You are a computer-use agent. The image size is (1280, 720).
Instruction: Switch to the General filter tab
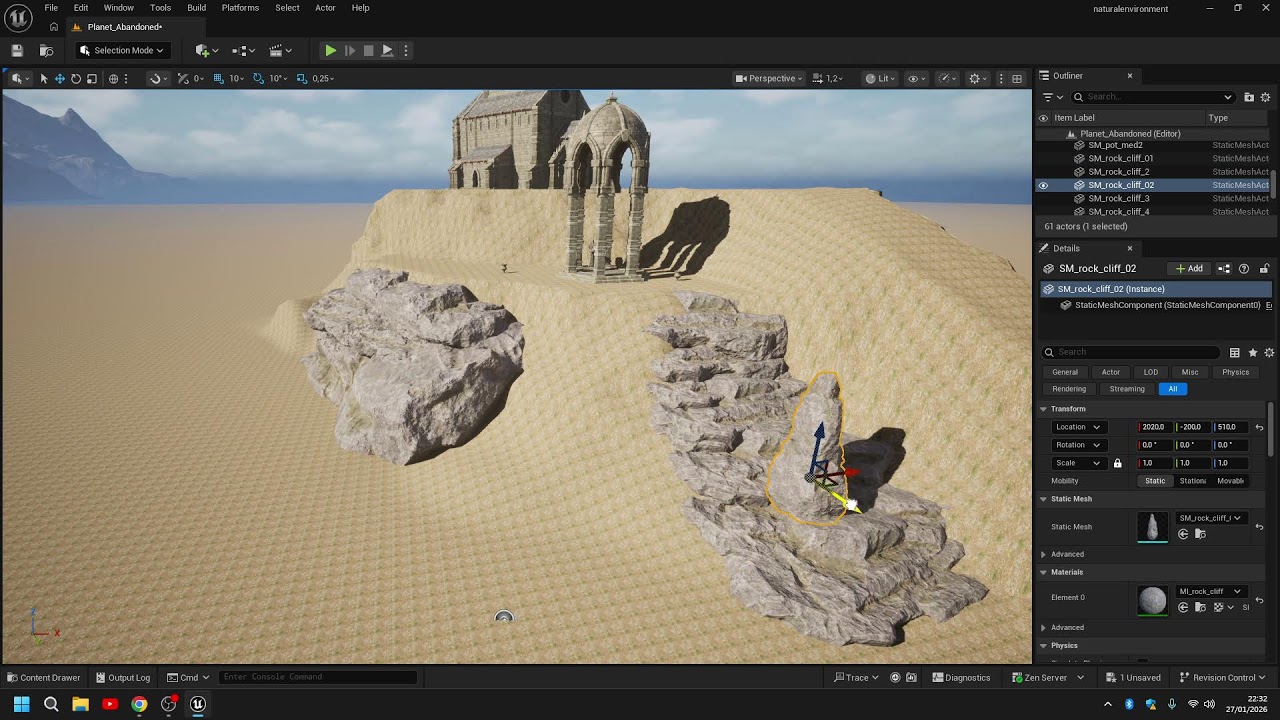click(x=1065, y=372)
